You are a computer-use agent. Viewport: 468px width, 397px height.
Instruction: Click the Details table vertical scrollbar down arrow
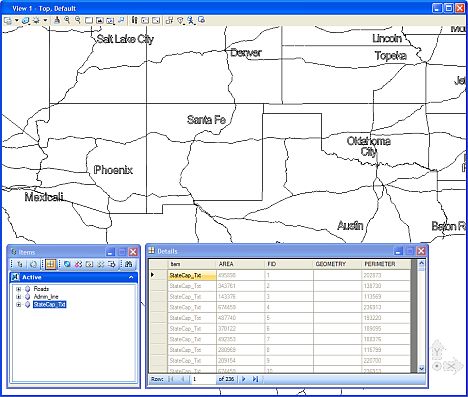click(x=421, y=369)
